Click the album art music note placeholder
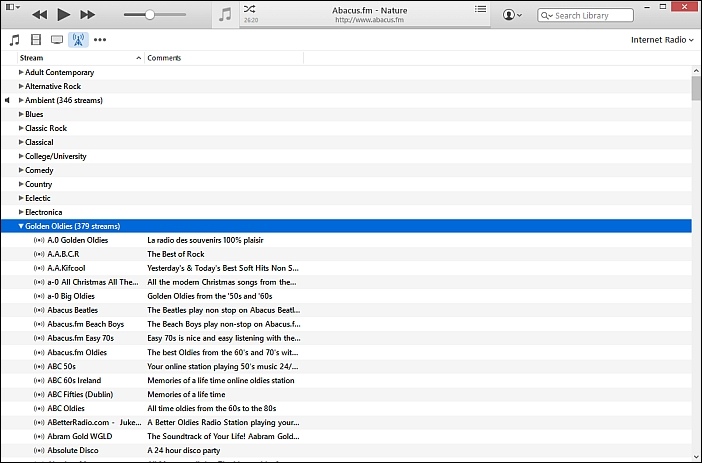 pos(225,15)
